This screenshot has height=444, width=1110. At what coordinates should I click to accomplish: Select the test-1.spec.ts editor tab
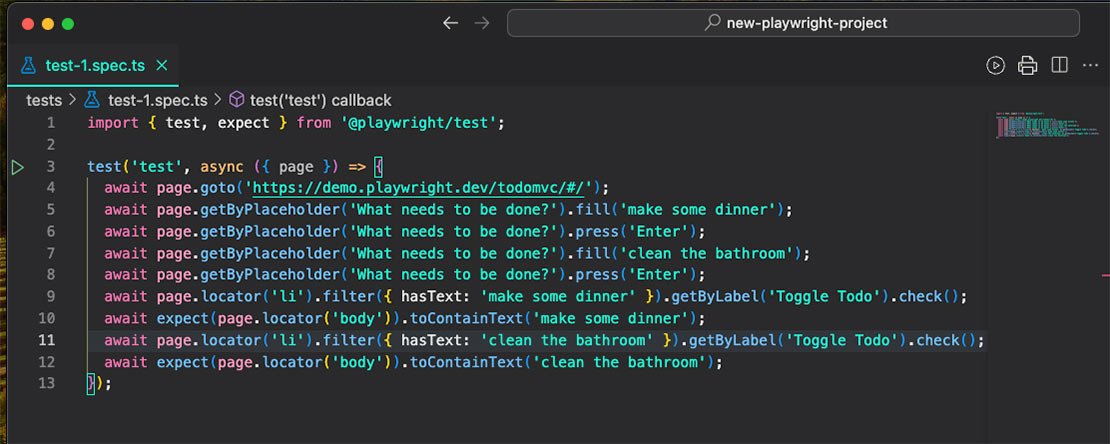point(95,66)
